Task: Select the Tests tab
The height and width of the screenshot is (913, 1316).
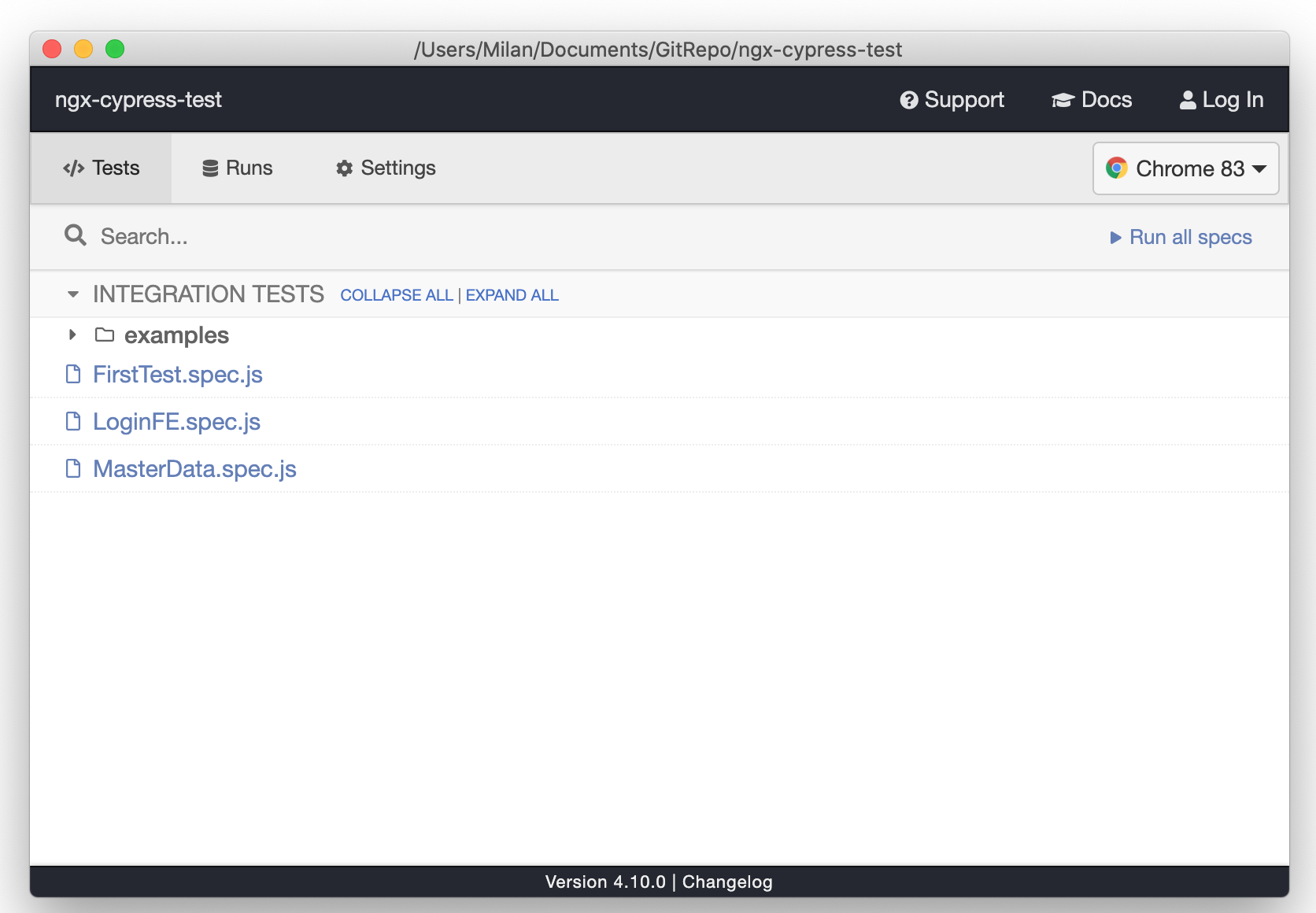Action: pyautogui.click(x=102, y=168)
